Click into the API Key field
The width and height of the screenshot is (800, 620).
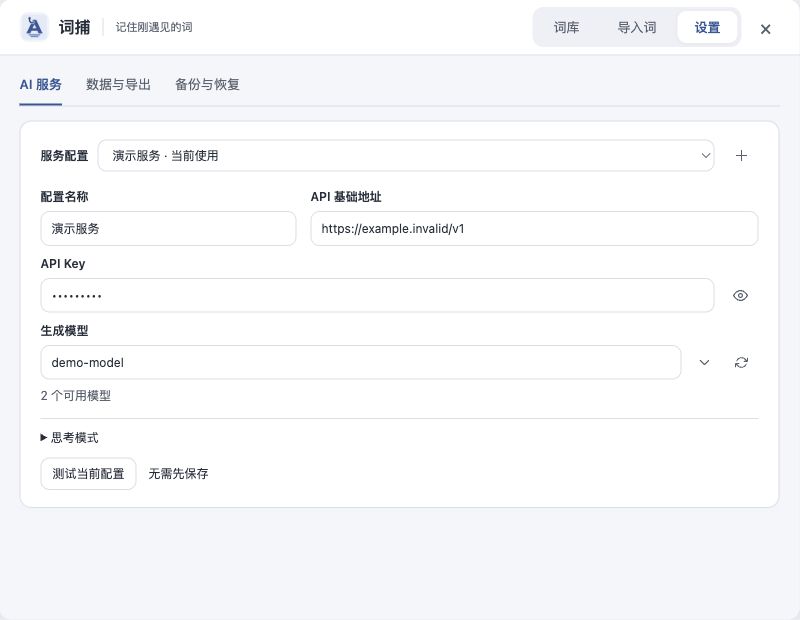(377, 295)
